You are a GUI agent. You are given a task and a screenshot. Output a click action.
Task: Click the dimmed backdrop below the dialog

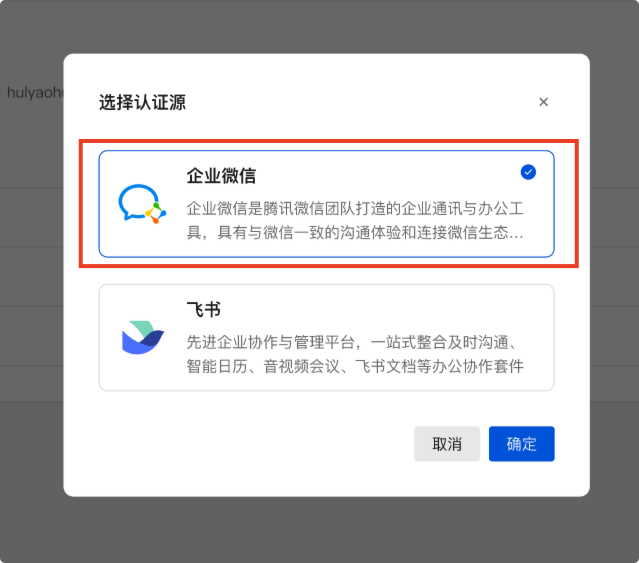click(320, 530)
